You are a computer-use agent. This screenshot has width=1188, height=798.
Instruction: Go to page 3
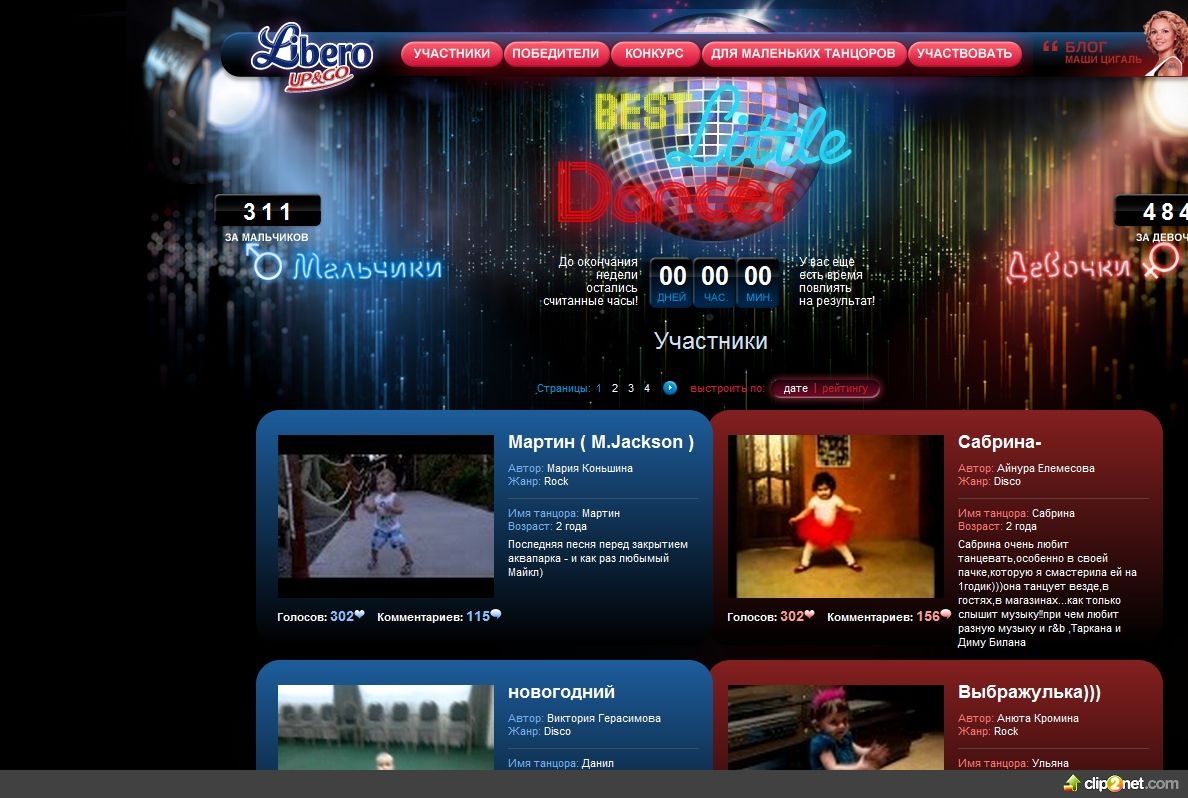coord(630,388)
